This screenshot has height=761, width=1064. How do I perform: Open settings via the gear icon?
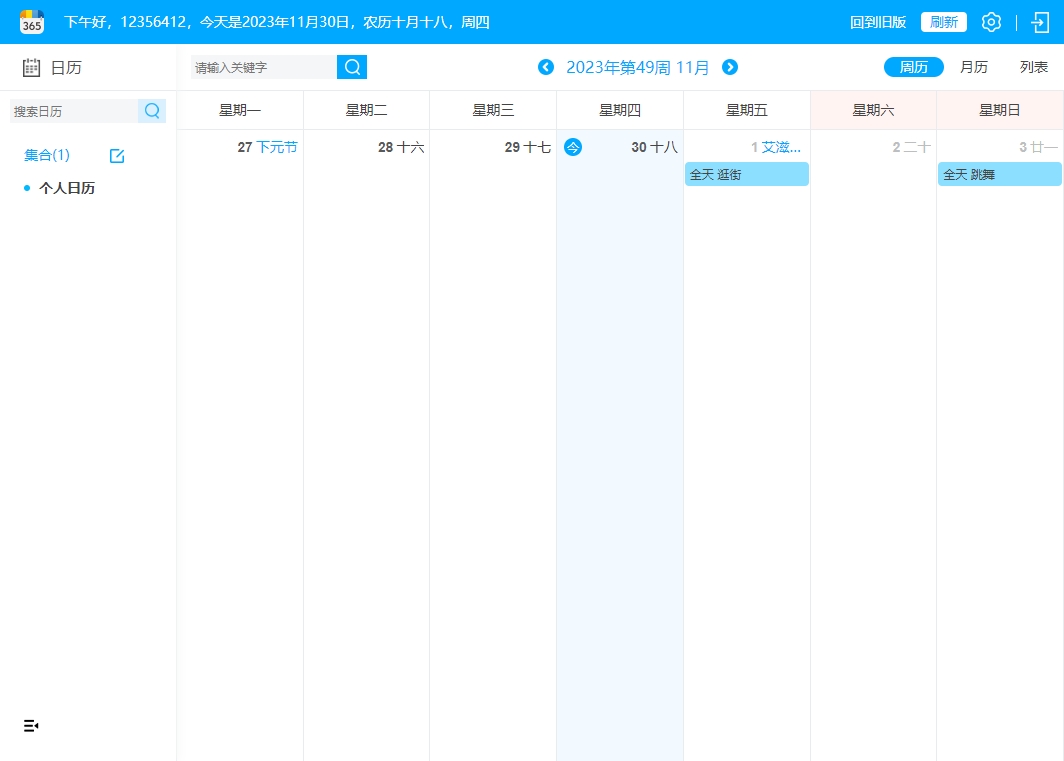tap(991, 21)
